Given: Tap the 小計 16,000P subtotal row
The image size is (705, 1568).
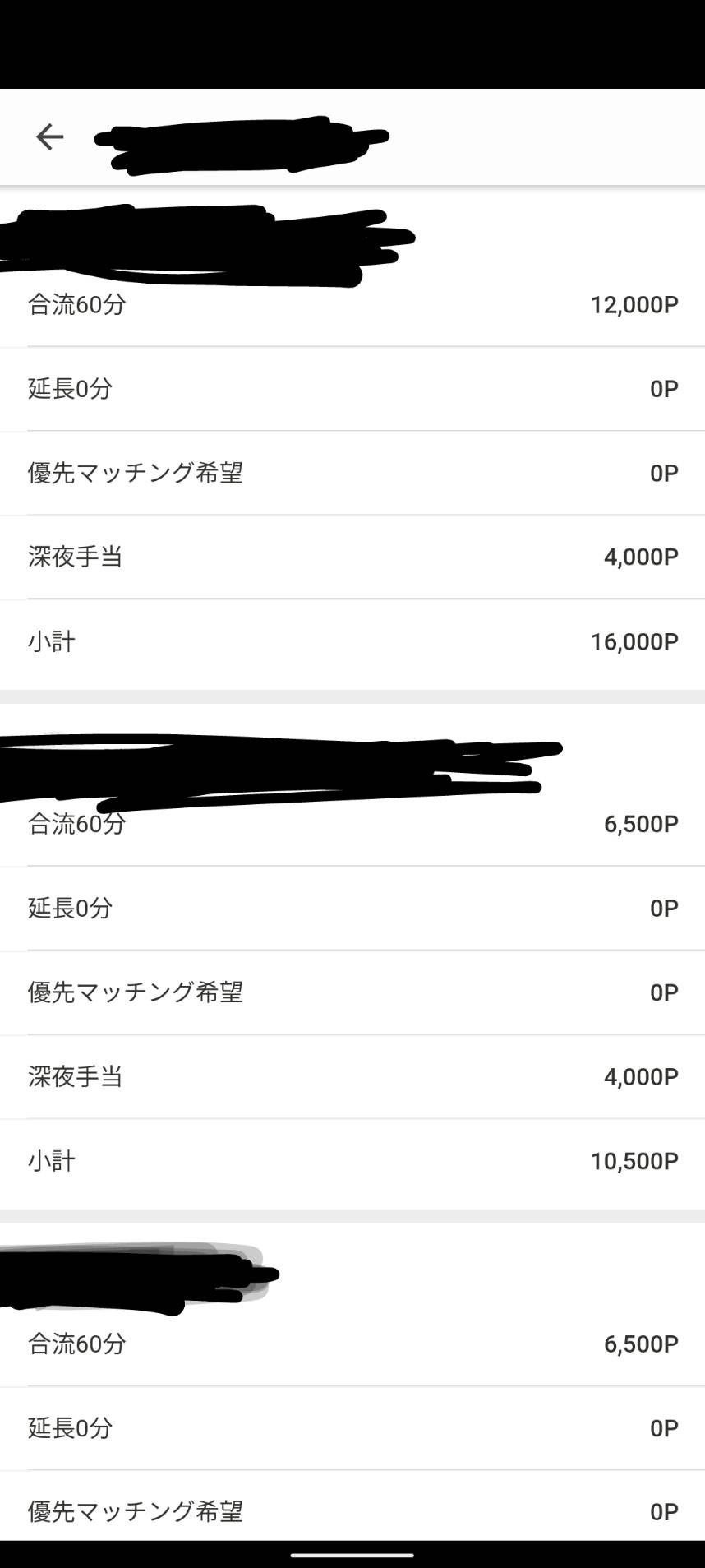Looking at the screenshot, I should tap(352, 641).
